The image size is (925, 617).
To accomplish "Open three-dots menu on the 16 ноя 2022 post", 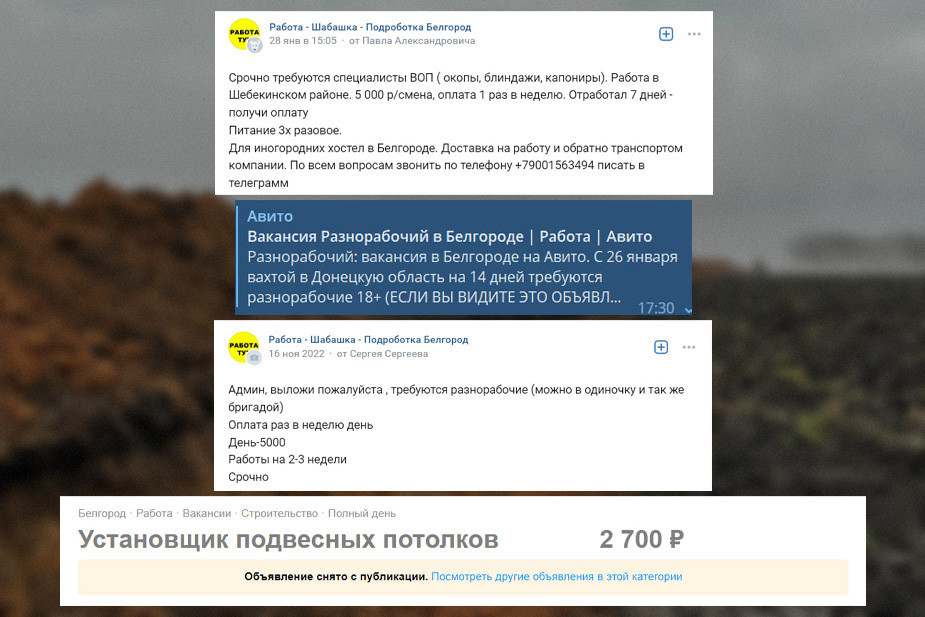I will coord(689,347).
